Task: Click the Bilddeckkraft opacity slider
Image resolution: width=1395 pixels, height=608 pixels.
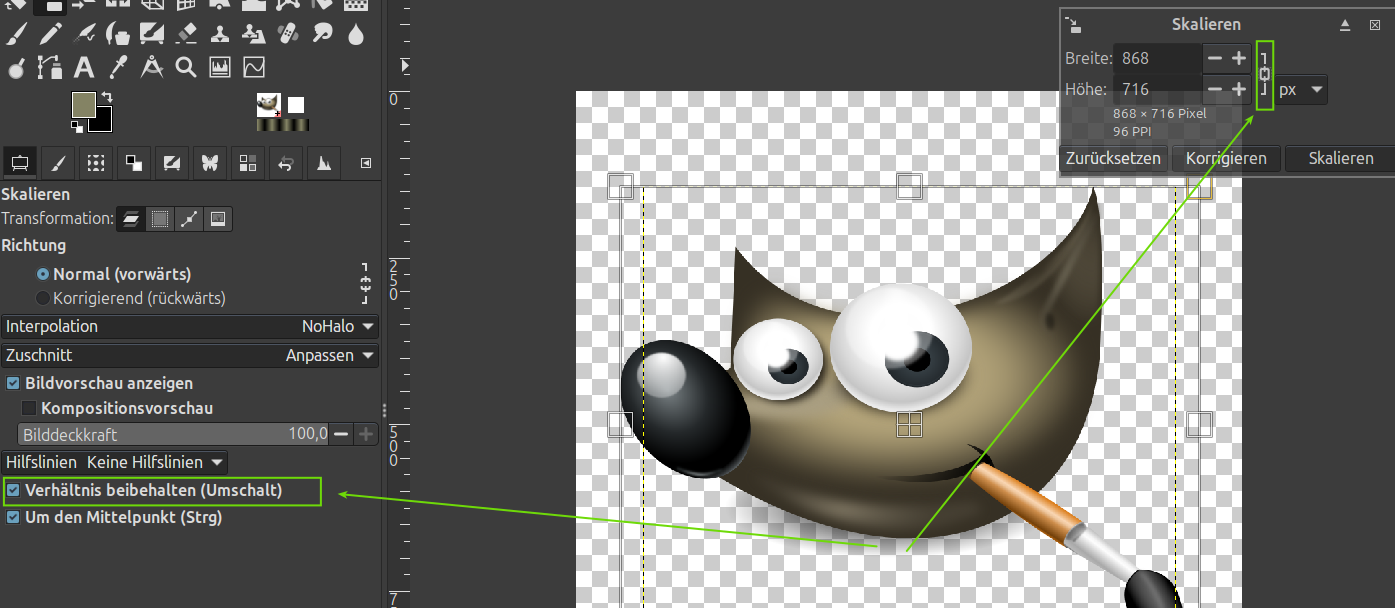Action: (x=175, y=434)
